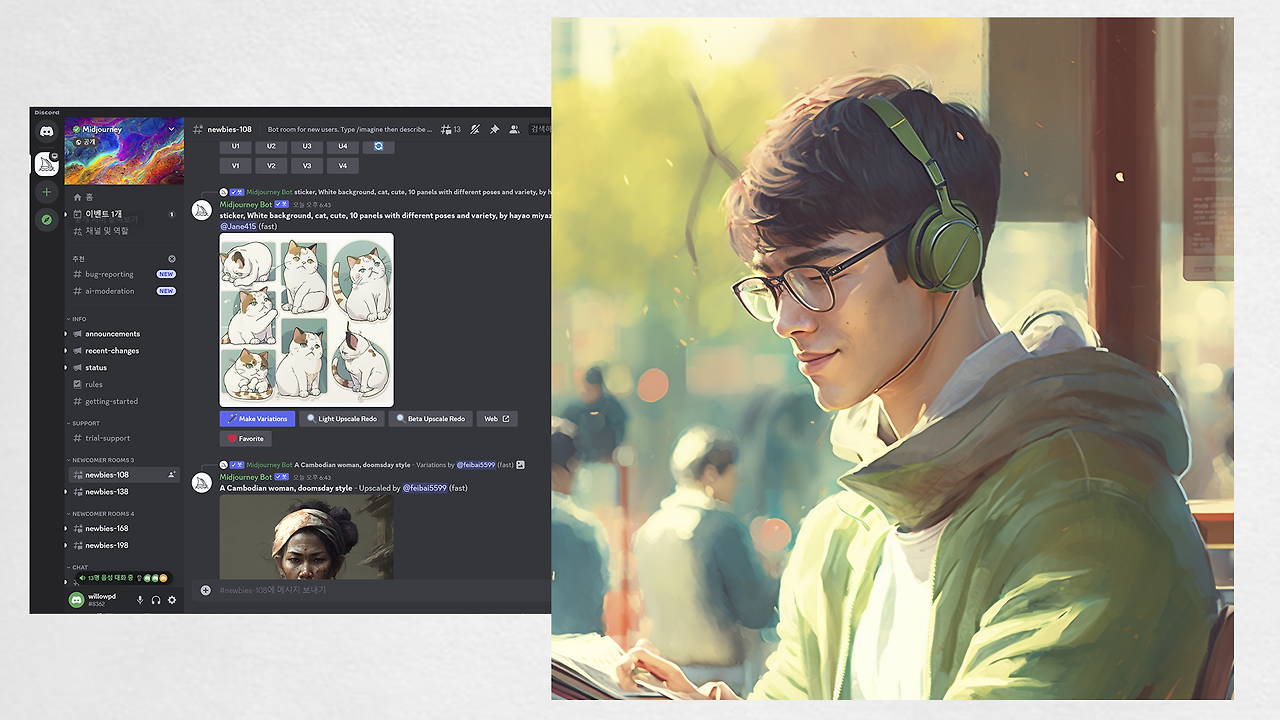Click the blue re-roll refresh button
The height and width of the screenshot is (720, 1280).
379,146
